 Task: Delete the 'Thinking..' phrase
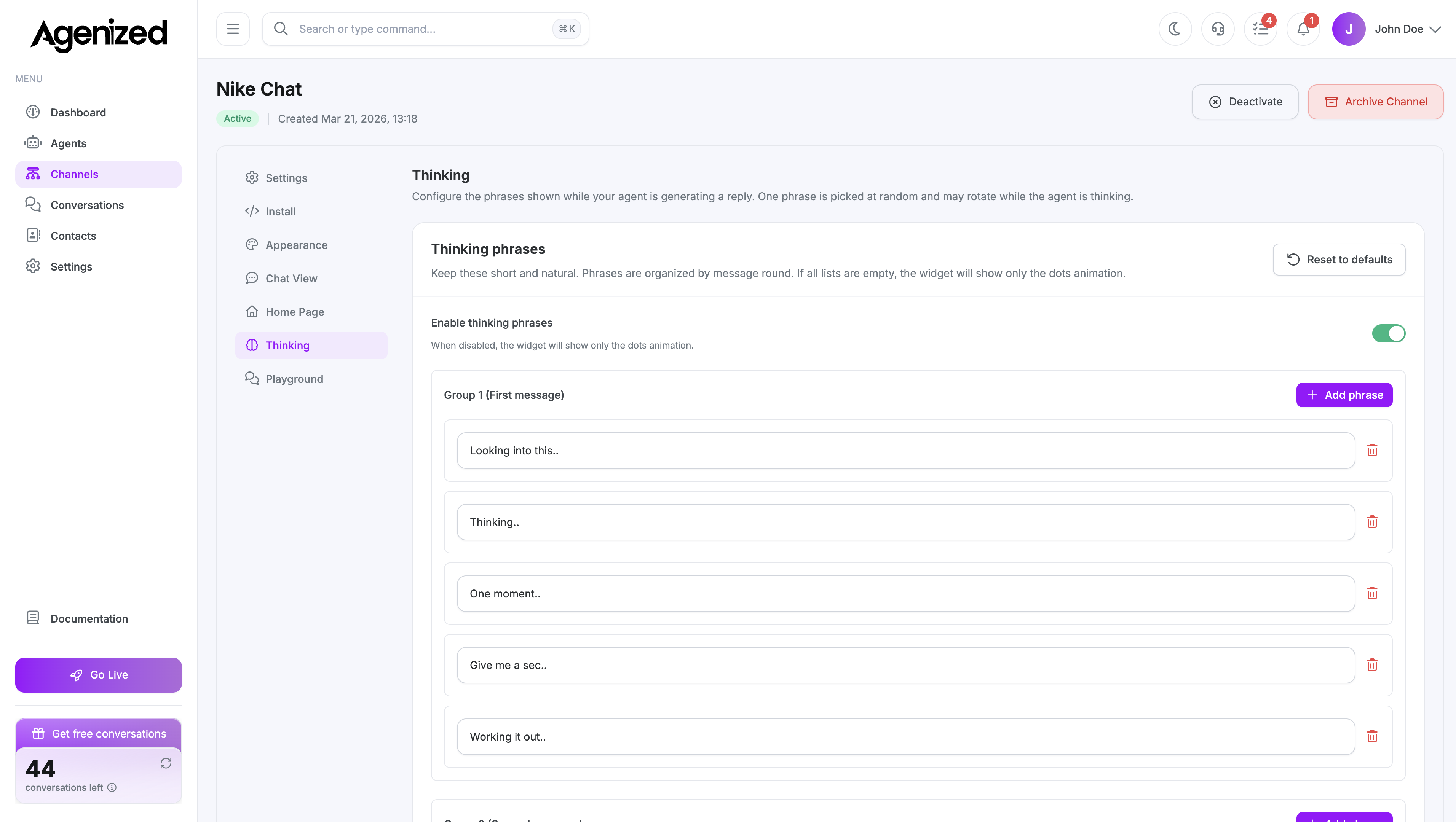(1372, 522)
